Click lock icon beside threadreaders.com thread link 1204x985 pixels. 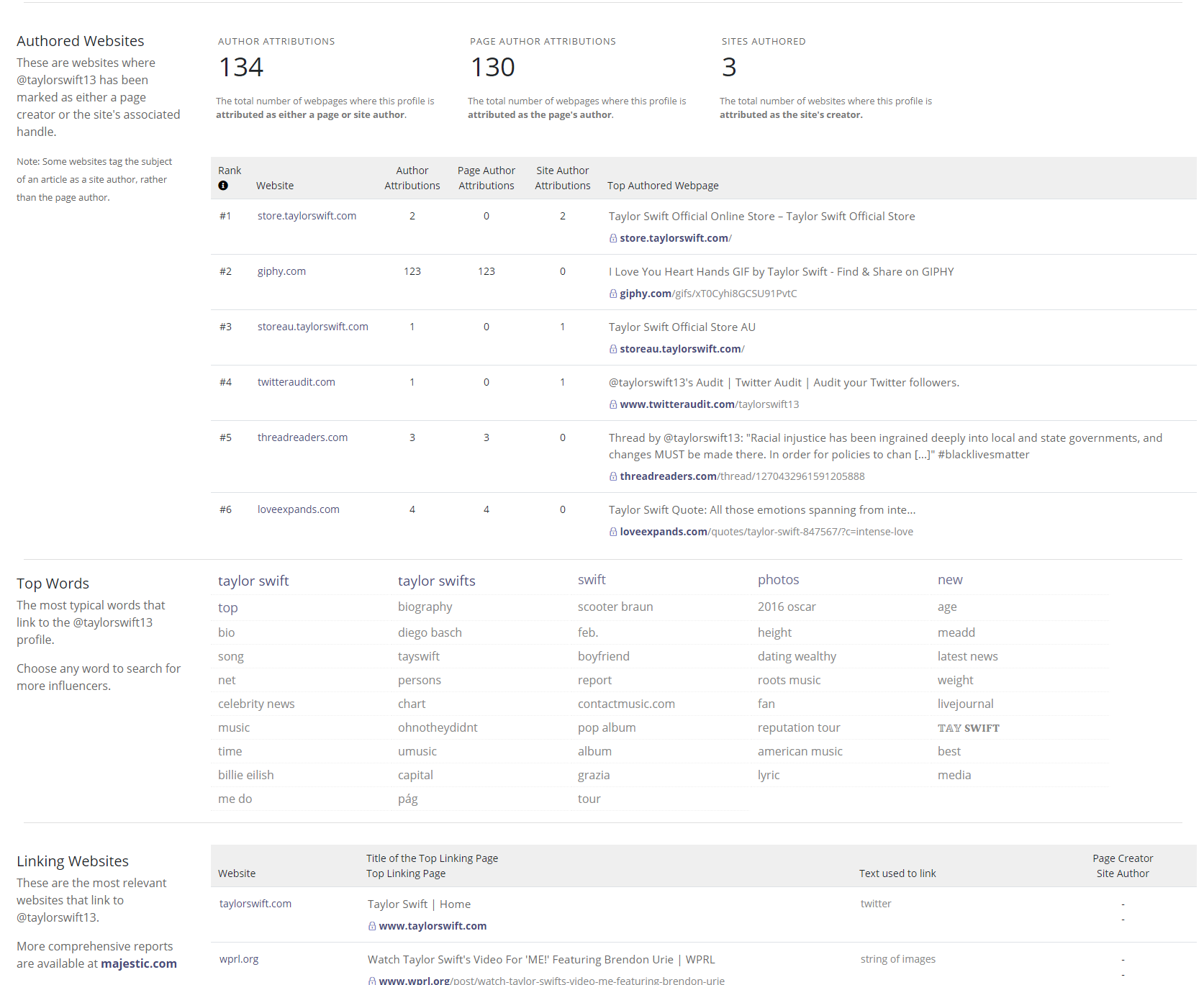click(613, 476)
